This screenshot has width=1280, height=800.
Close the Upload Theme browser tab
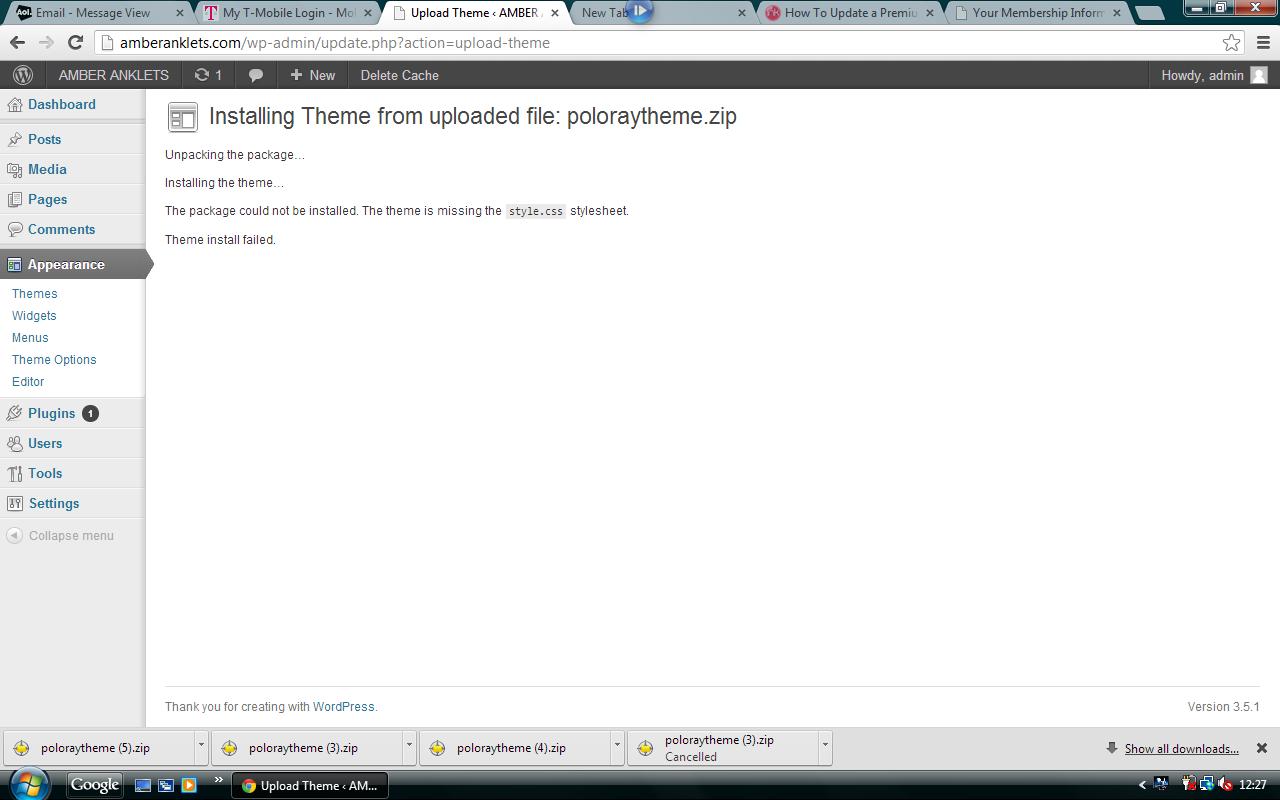555,13
